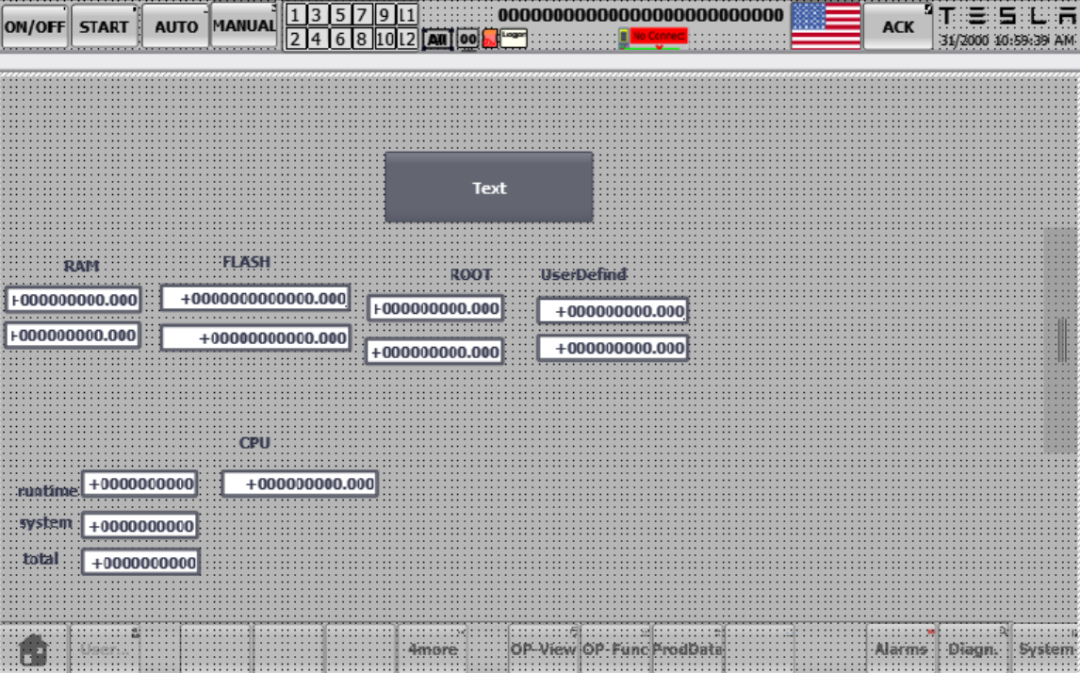The image size is (1080, 673).
Task: Click the red No Connect status indicator
Action: point(658,36)
